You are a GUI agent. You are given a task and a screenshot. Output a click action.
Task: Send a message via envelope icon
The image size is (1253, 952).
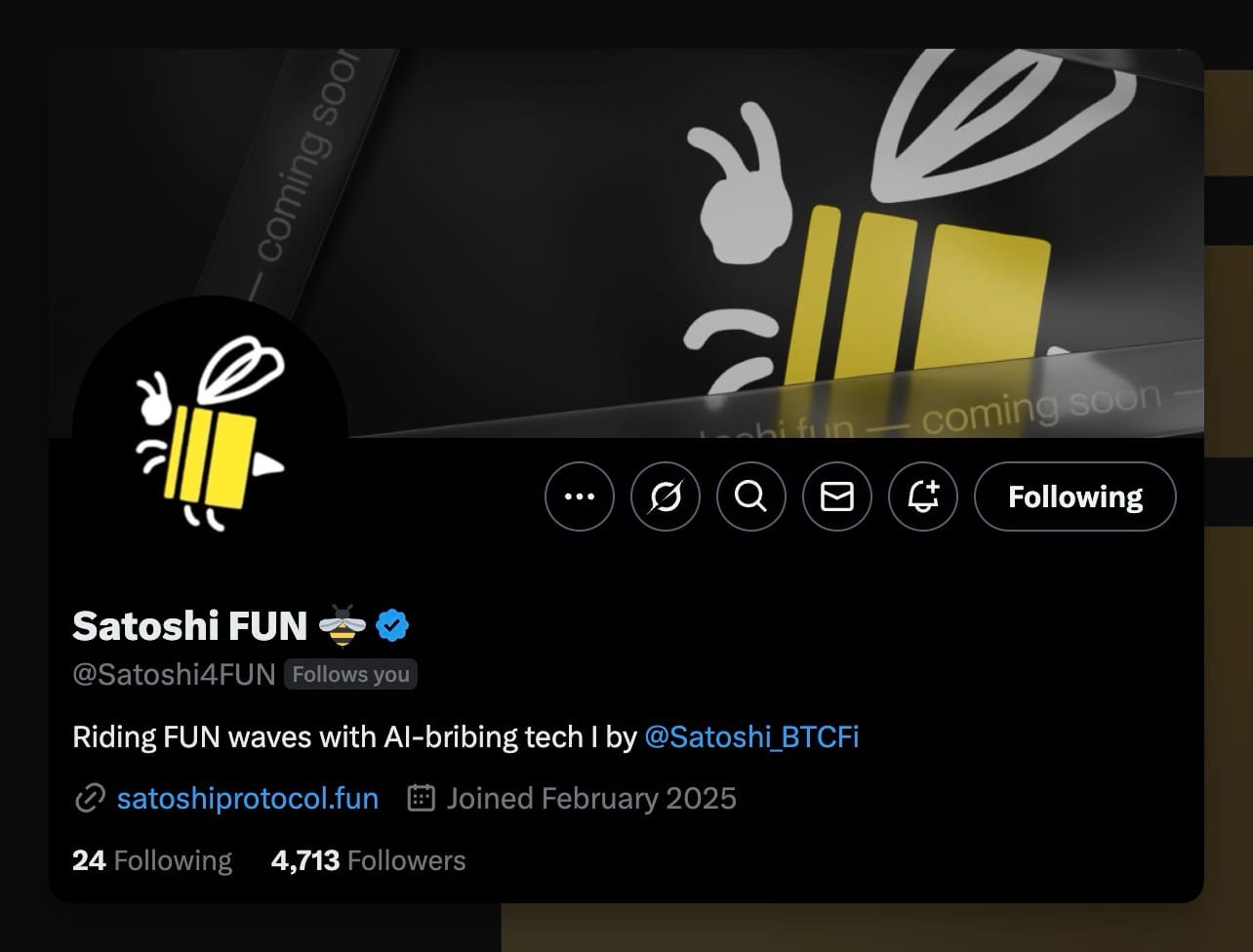[x=837, y=496]
